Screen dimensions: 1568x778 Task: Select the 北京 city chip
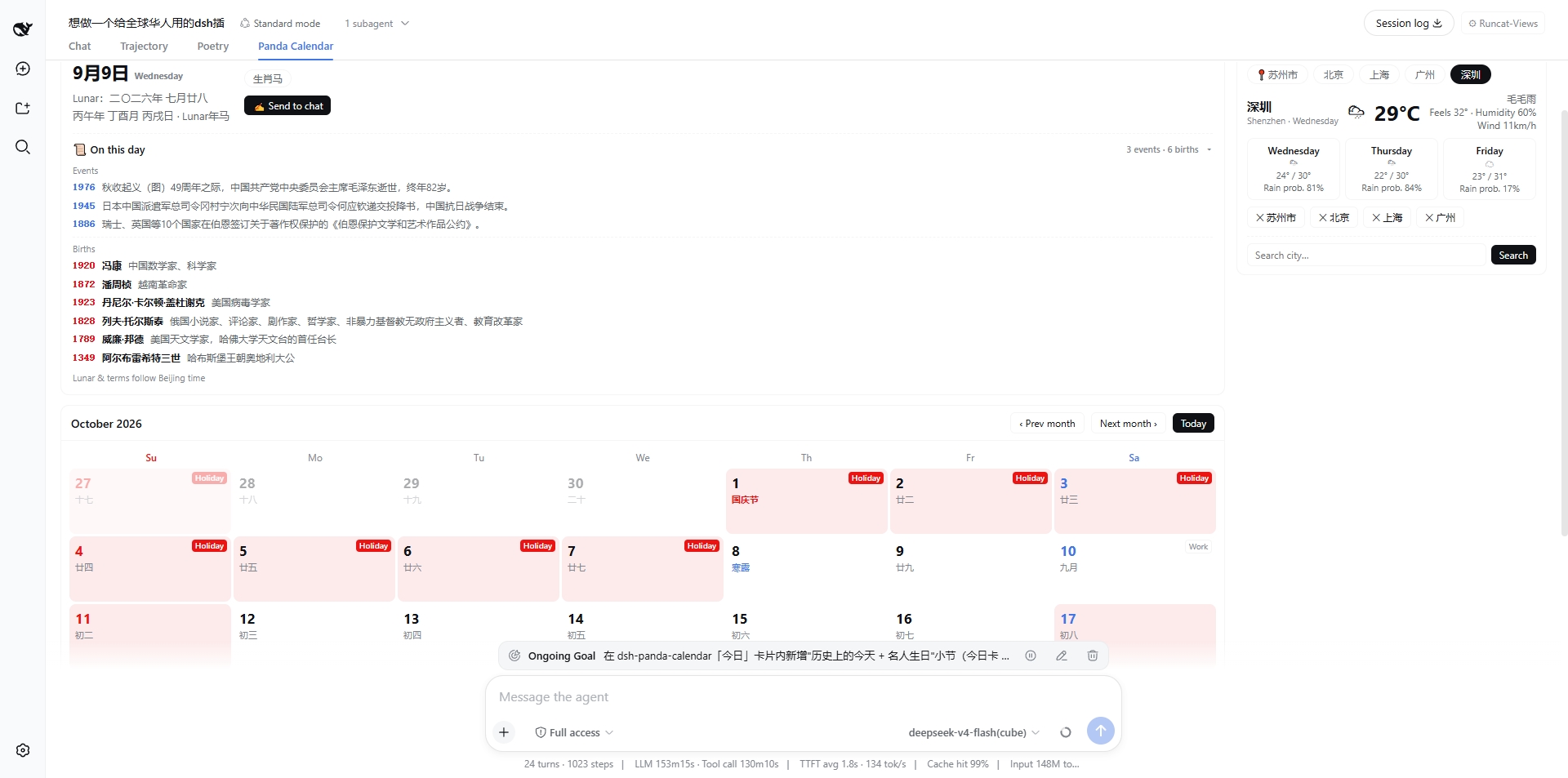[1333, 74]
